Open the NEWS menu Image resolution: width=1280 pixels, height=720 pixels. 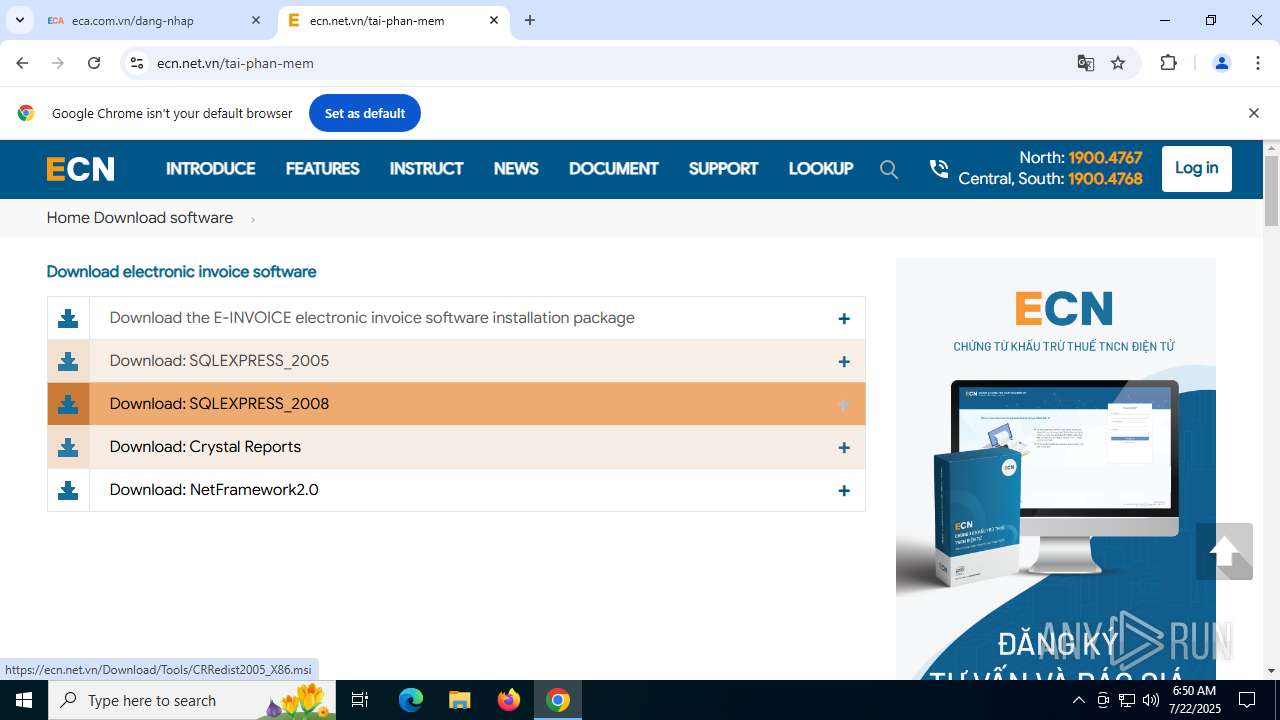(x=516, y=169)
